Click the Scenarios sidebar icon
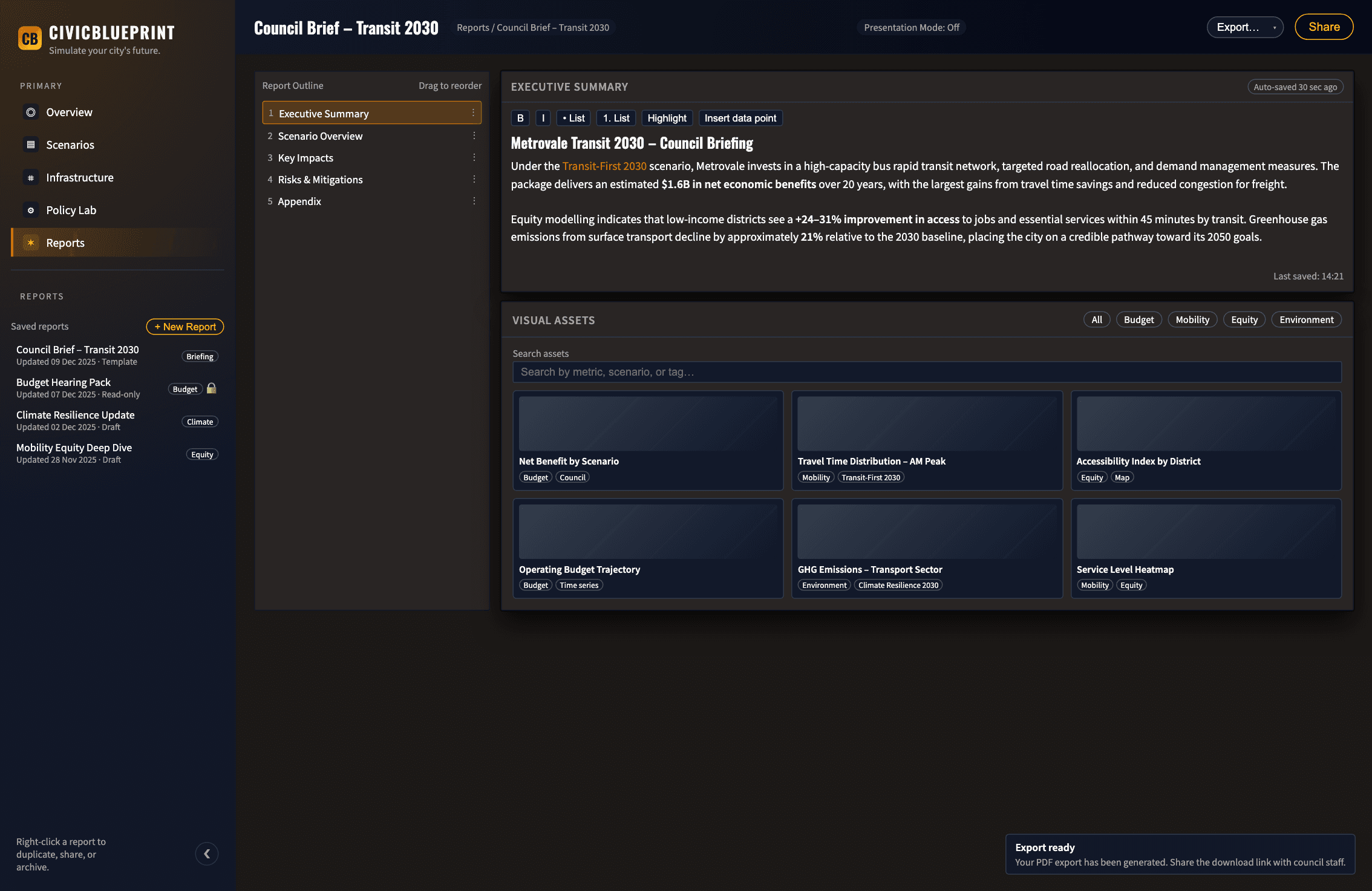Viewport: 1372px width, 891px height. 31,145
